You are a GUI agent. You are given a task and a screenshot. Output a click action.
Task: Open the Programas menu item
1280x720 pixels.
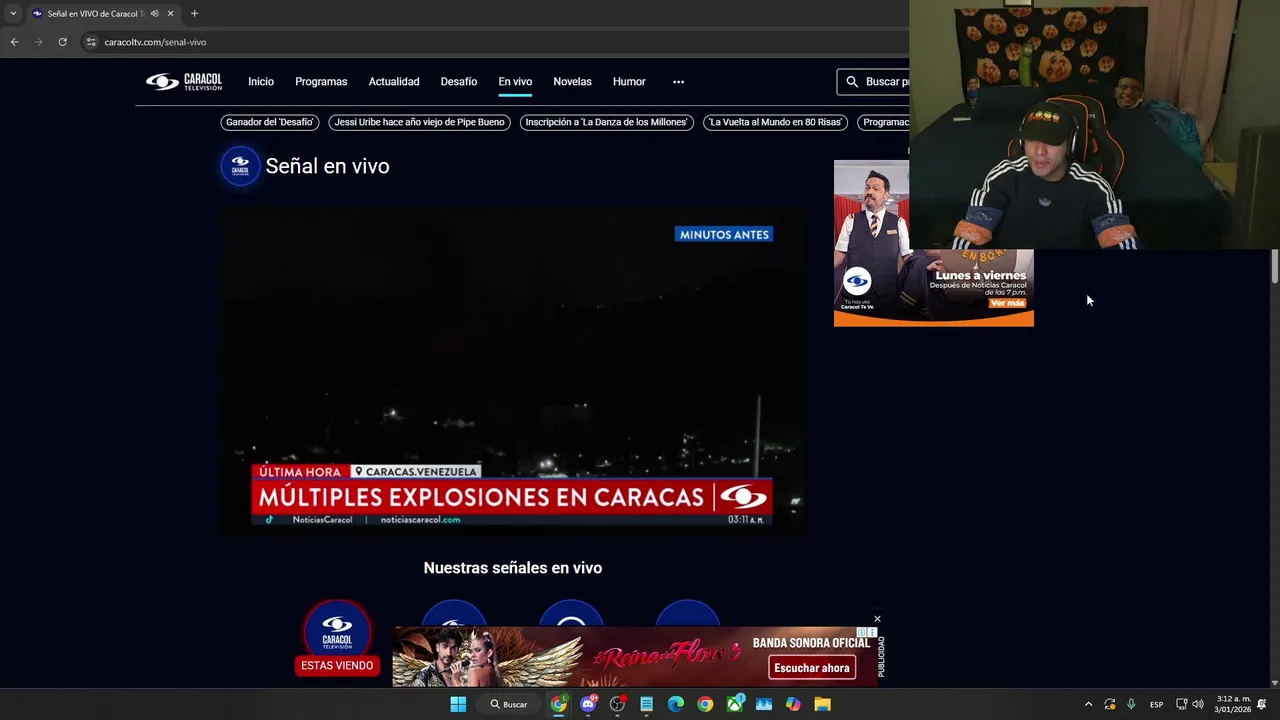(321, 82)
